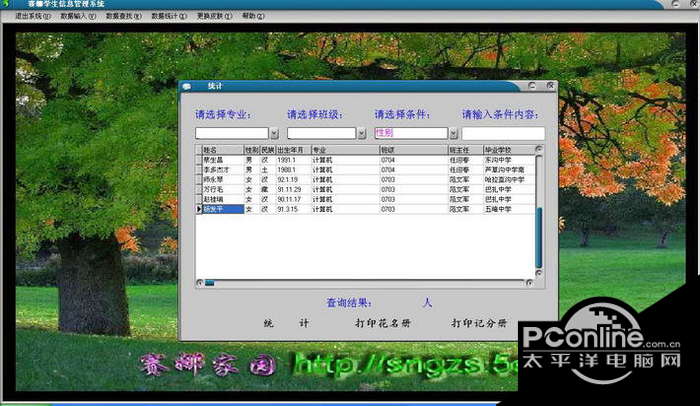Click the 打印花名册 button
Image resolution: width=700 pixels, height=406 pixels.
pyautogui.click(x=383, y=323)
